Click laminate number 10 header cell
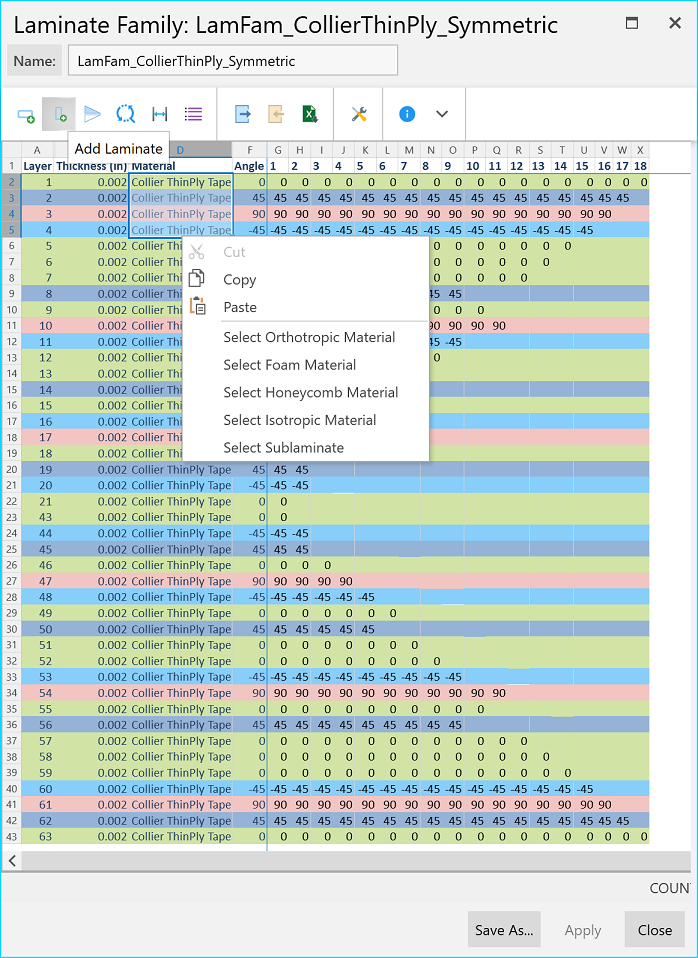 [472, 166]
